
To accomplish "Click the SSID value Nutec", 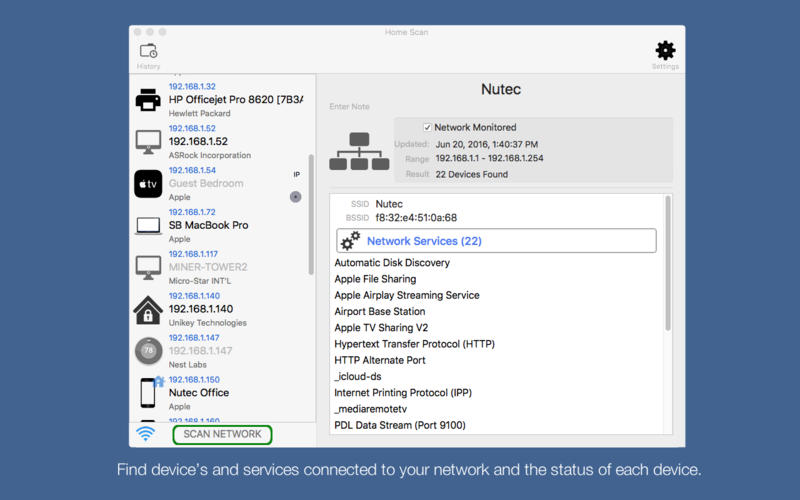I will pos(389,204).
